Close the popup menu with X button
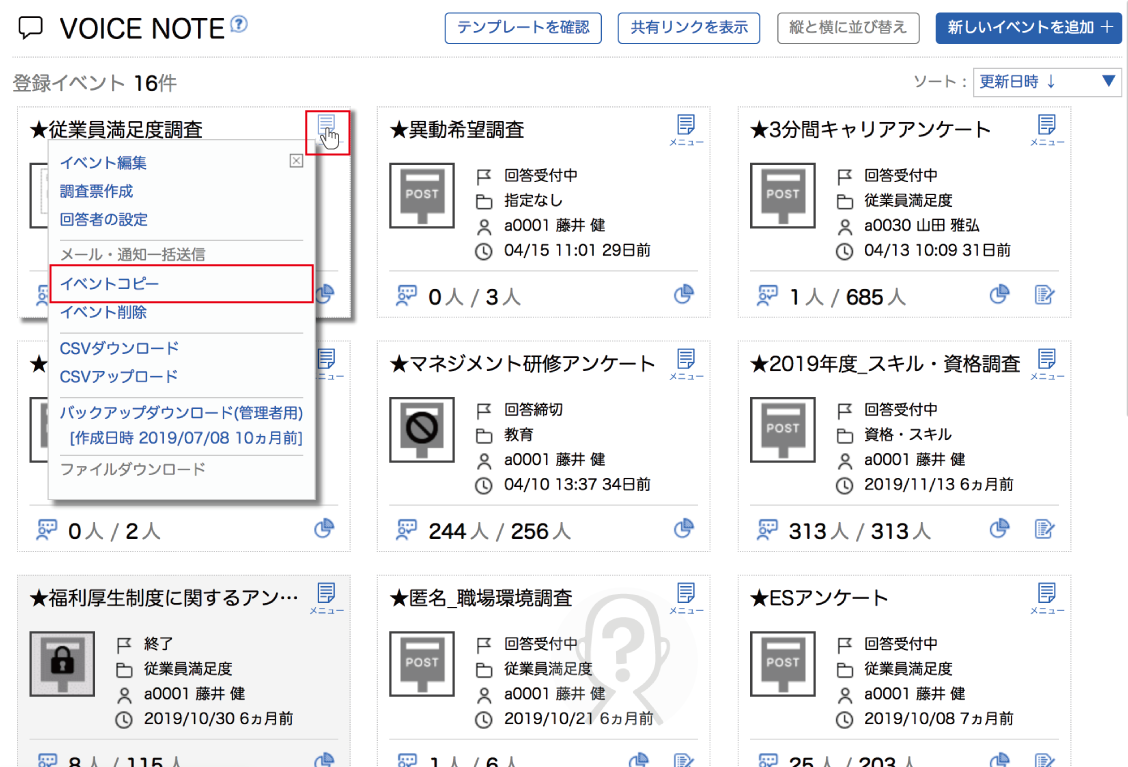 click(296, 160)
